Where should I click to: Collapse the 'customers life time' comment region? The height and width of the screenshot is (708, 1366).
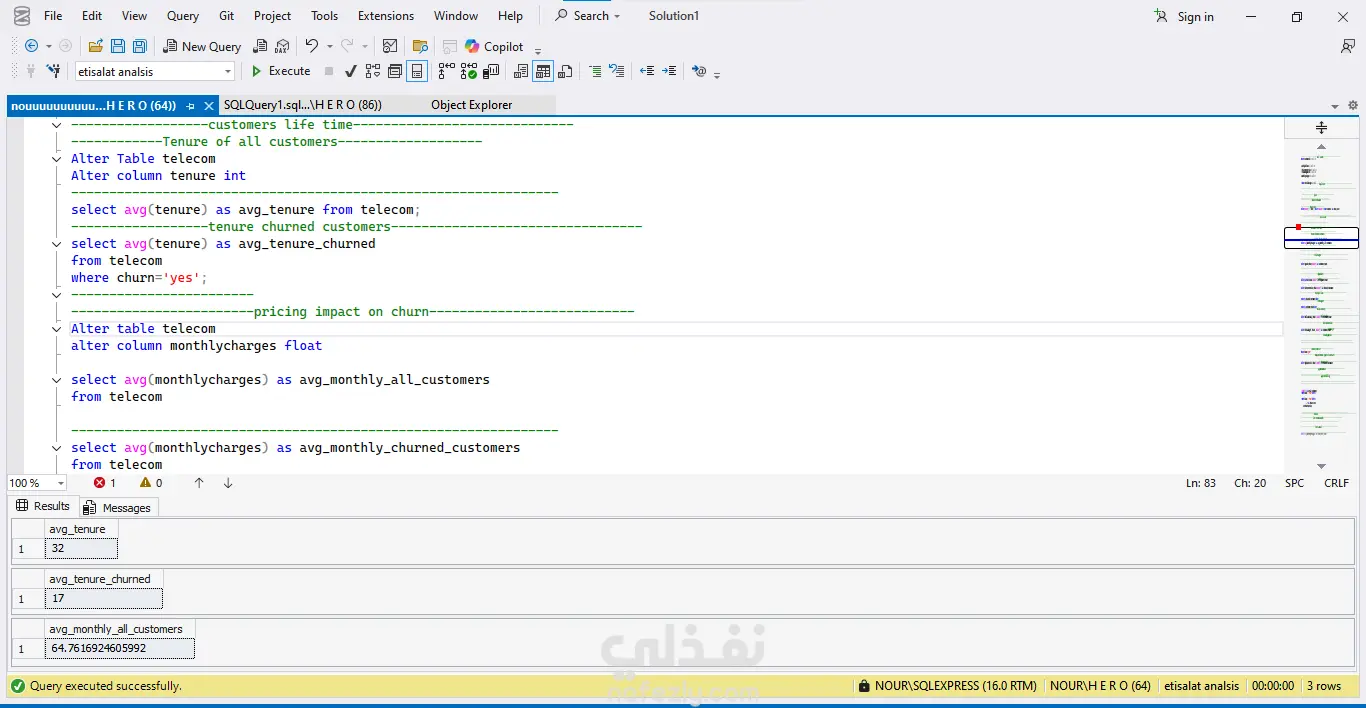click(57, 125)
